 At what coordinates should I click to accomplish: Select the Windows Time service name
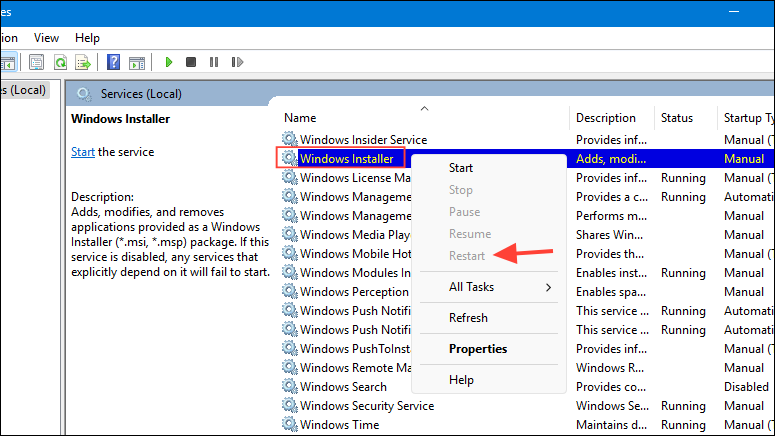(339, 425)
